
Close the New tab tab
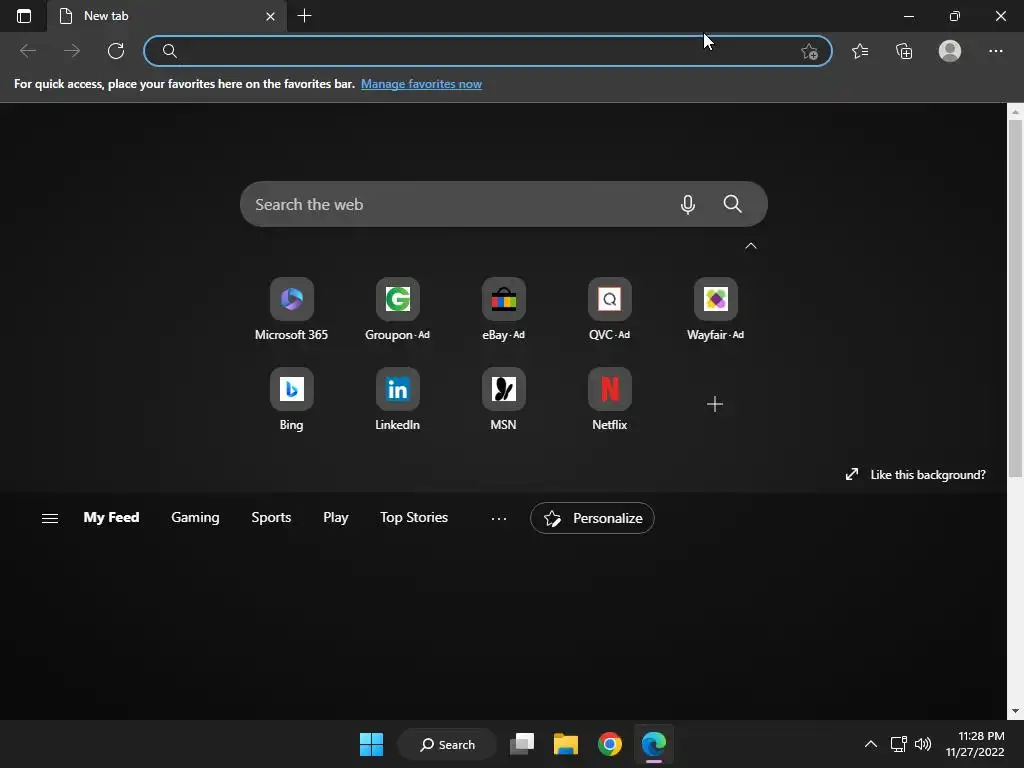(x=270, y=16)
